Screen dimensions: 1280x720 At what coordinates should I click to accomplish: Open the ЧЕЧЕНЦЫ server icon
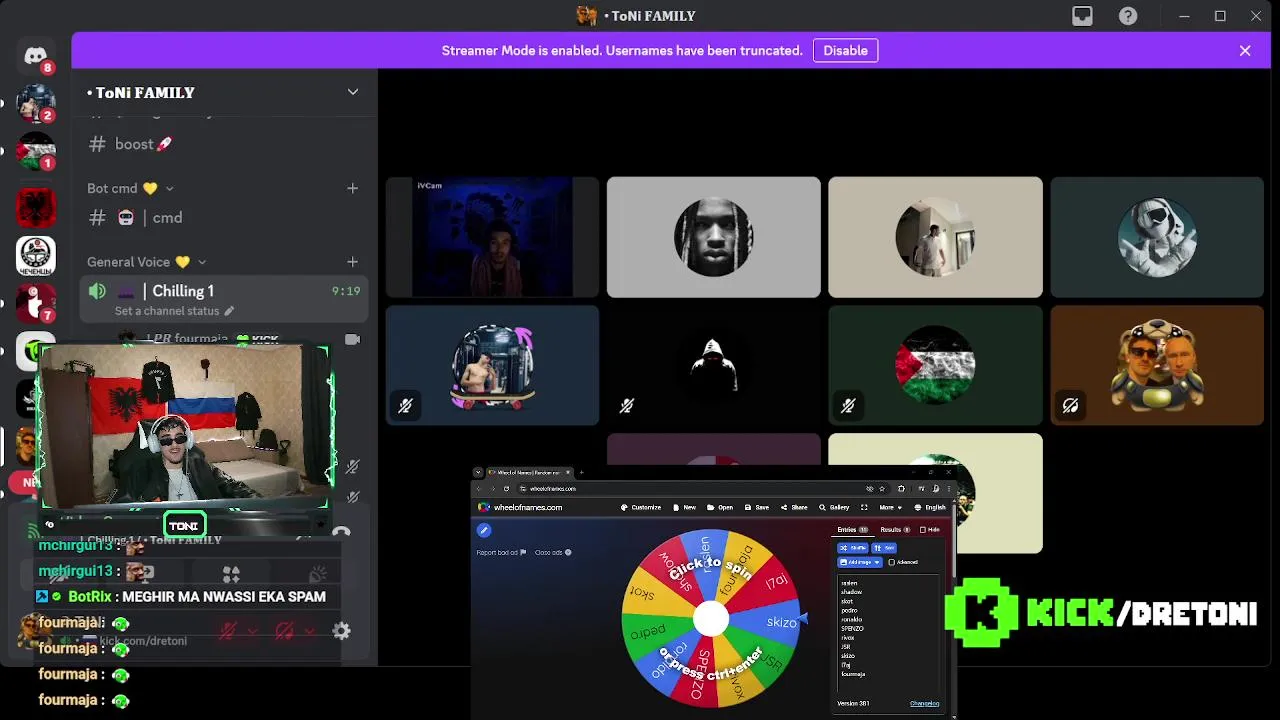tap(36, 255)
